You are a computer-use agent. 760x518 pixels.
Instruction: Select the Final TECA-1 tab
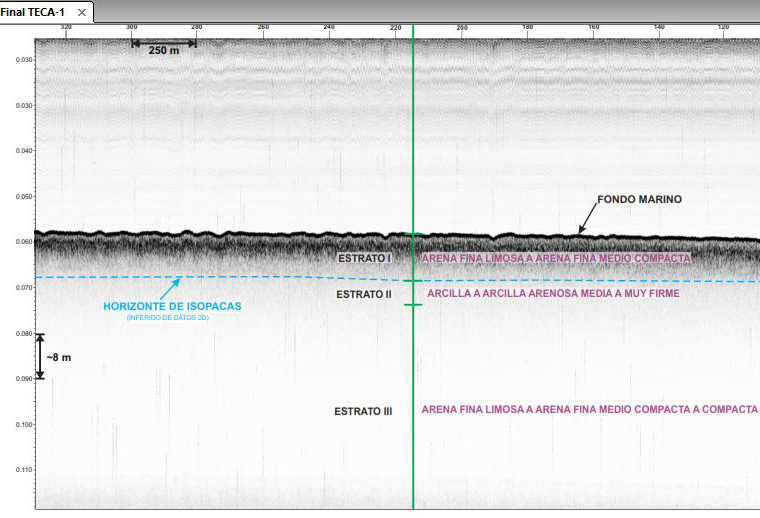coord(45,12)
